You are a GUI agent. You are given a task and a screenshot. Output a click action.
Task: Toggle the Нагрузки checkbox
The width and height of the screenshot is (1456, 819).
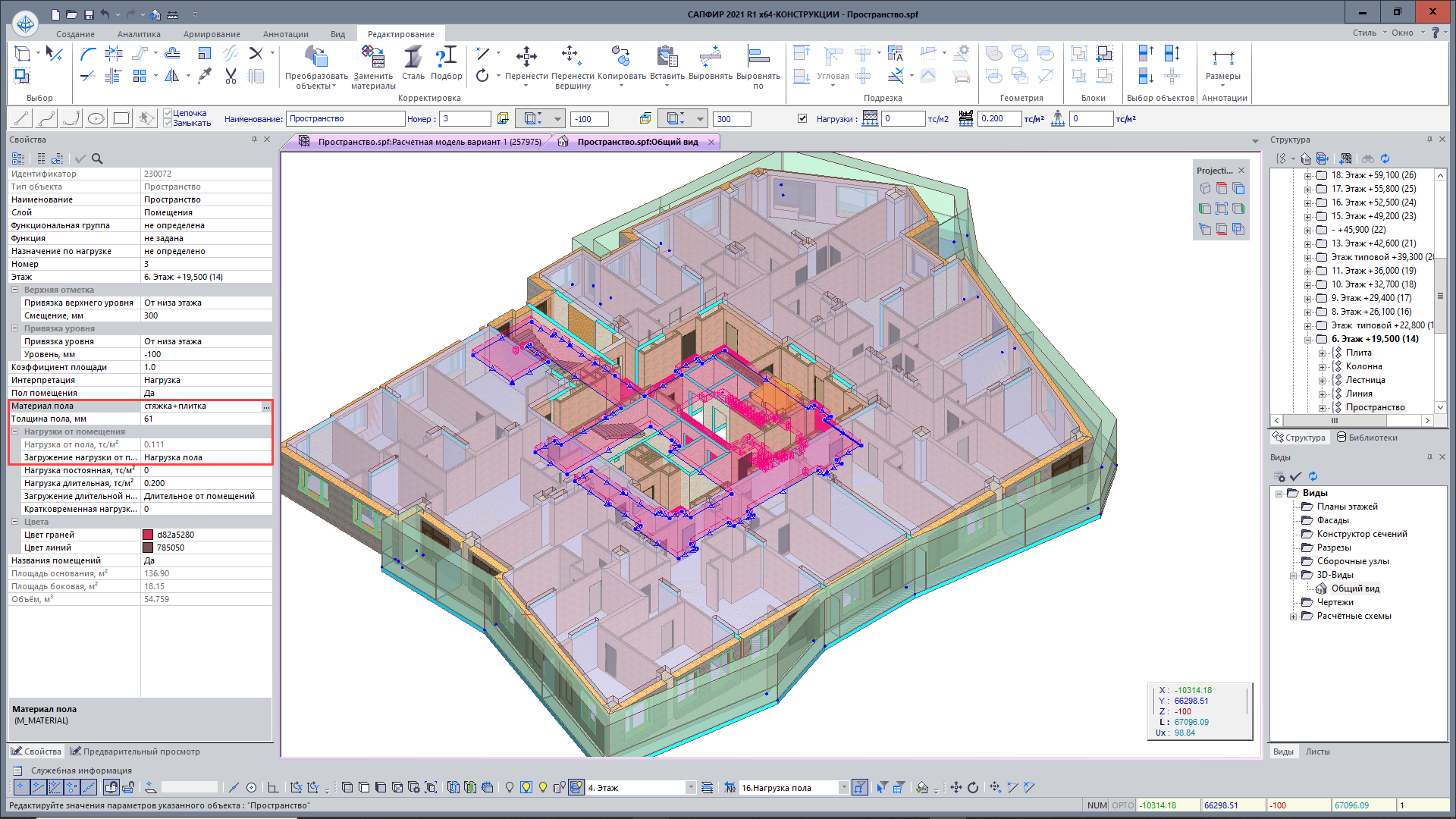[x=802, y=118]
